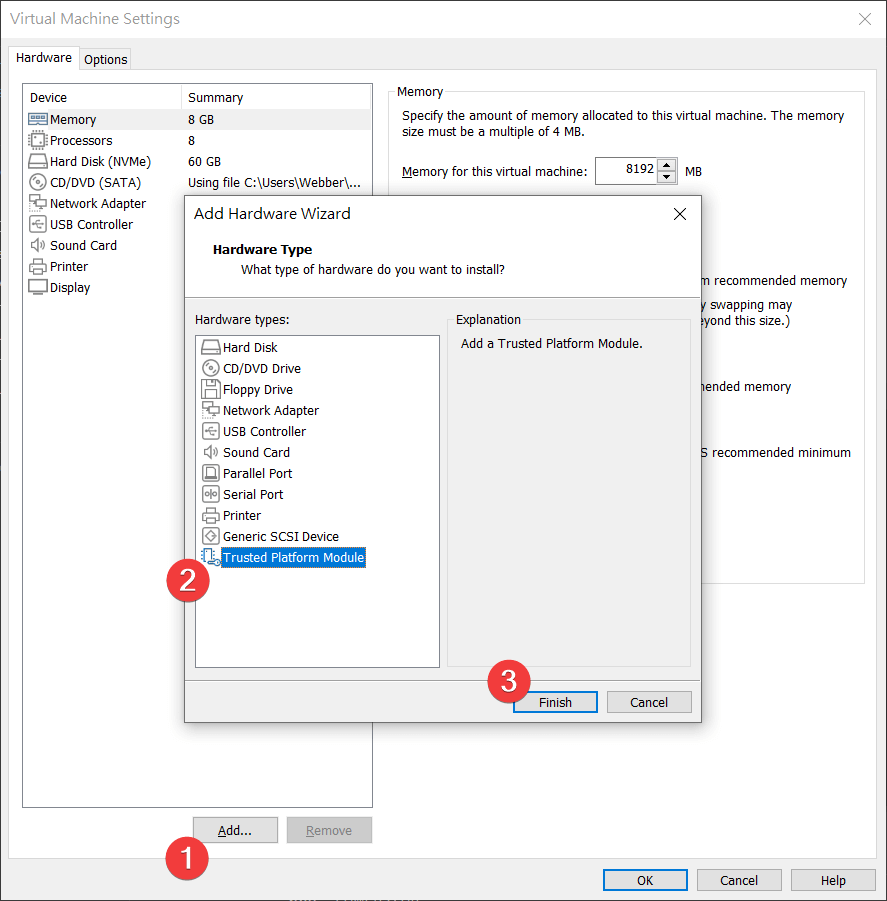
Task: Select Hard Disk (NVMe) device row
Action: 100,162
